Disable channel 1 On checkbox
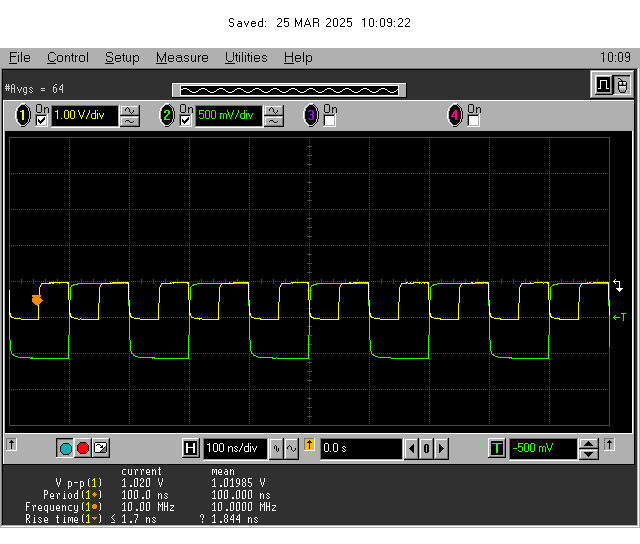640x544 pixels. [42, 121]
